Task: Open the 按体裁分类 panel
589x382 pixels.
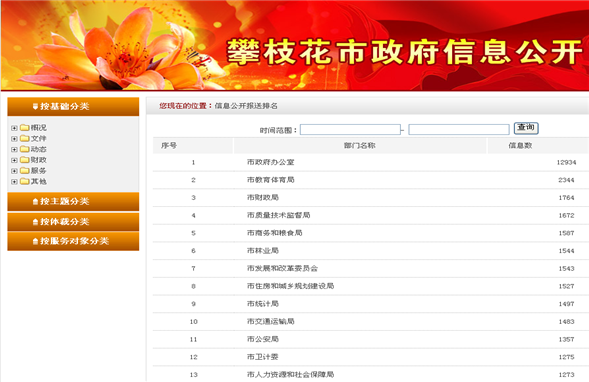Action: coord(73,222)
